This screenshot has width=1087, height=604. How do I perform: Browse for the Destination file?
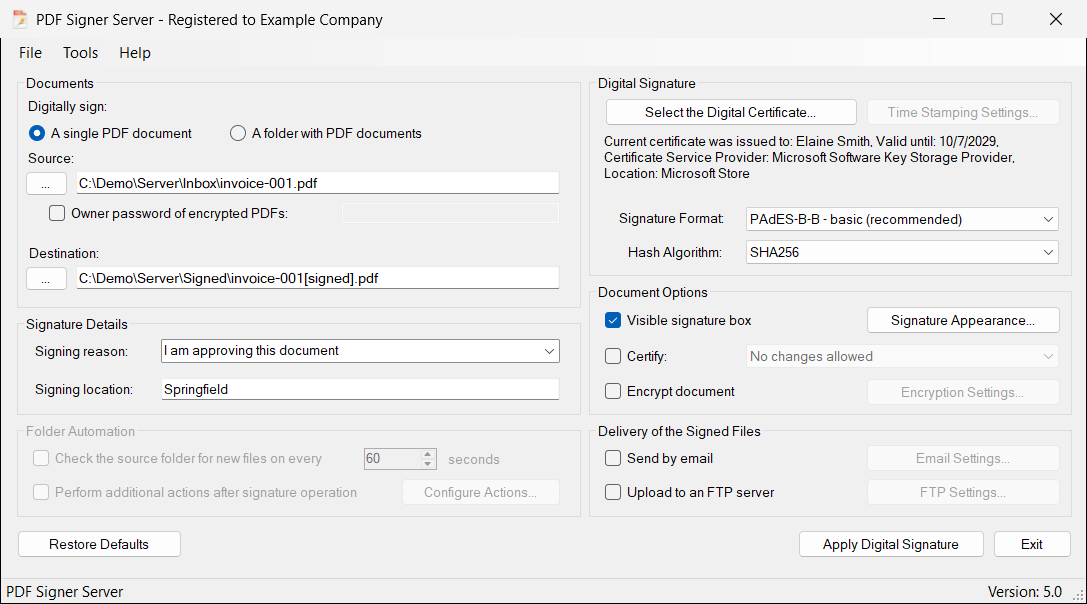tap(46, 279)
